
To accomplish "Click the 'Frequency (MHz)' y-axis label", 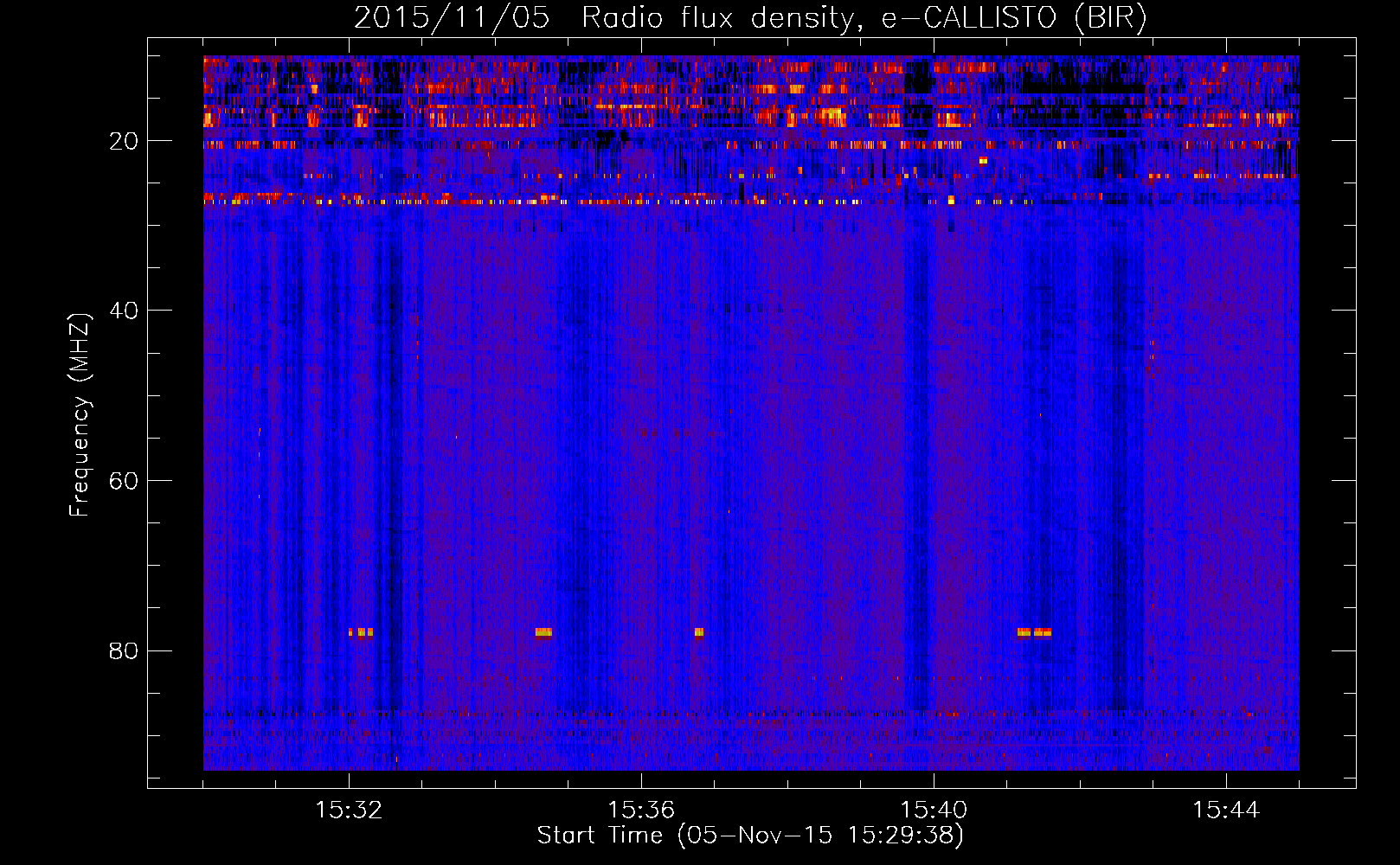I will [80, 415].
